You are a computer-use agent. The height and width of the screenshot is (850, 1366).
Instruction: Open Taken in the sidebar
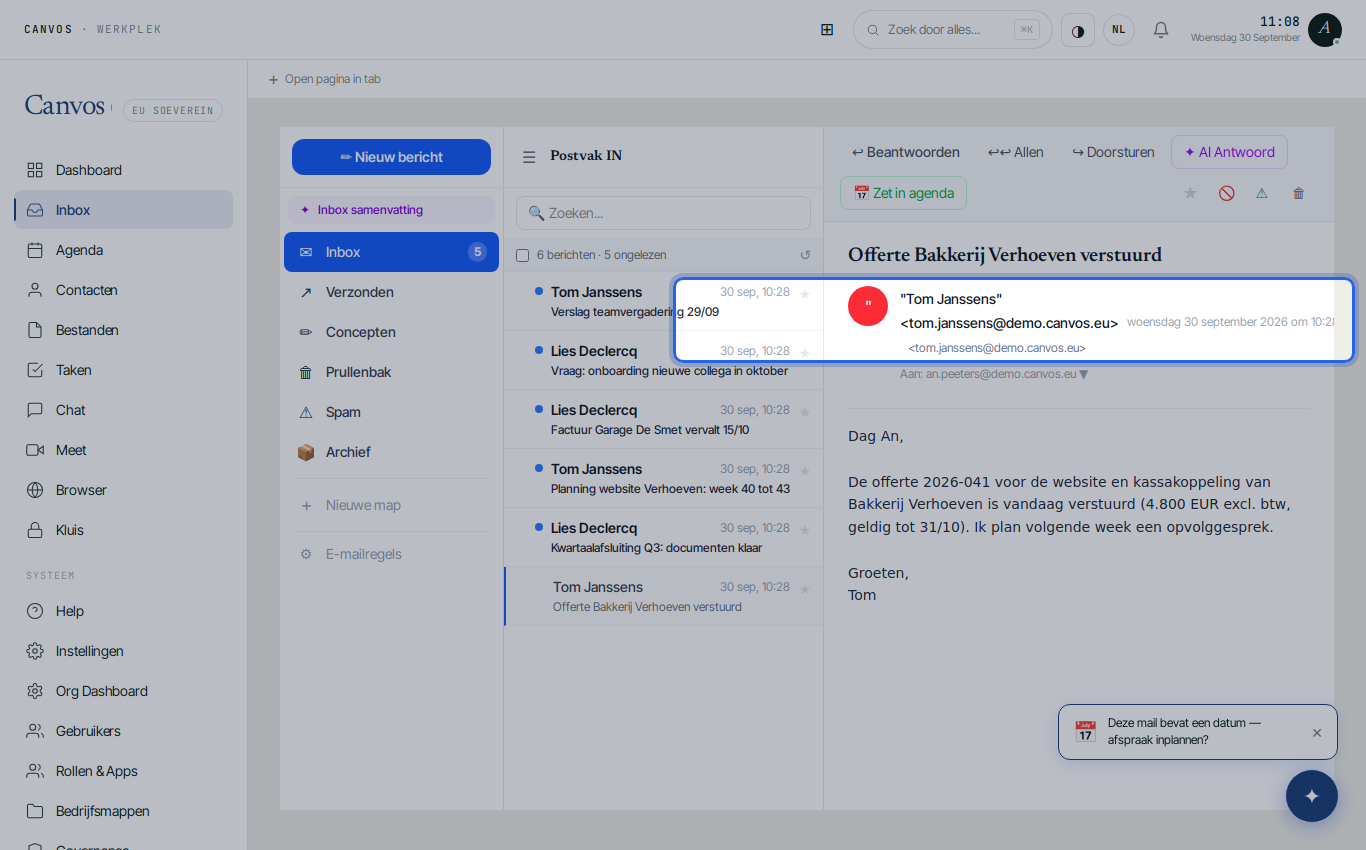(x=123, y=370)
